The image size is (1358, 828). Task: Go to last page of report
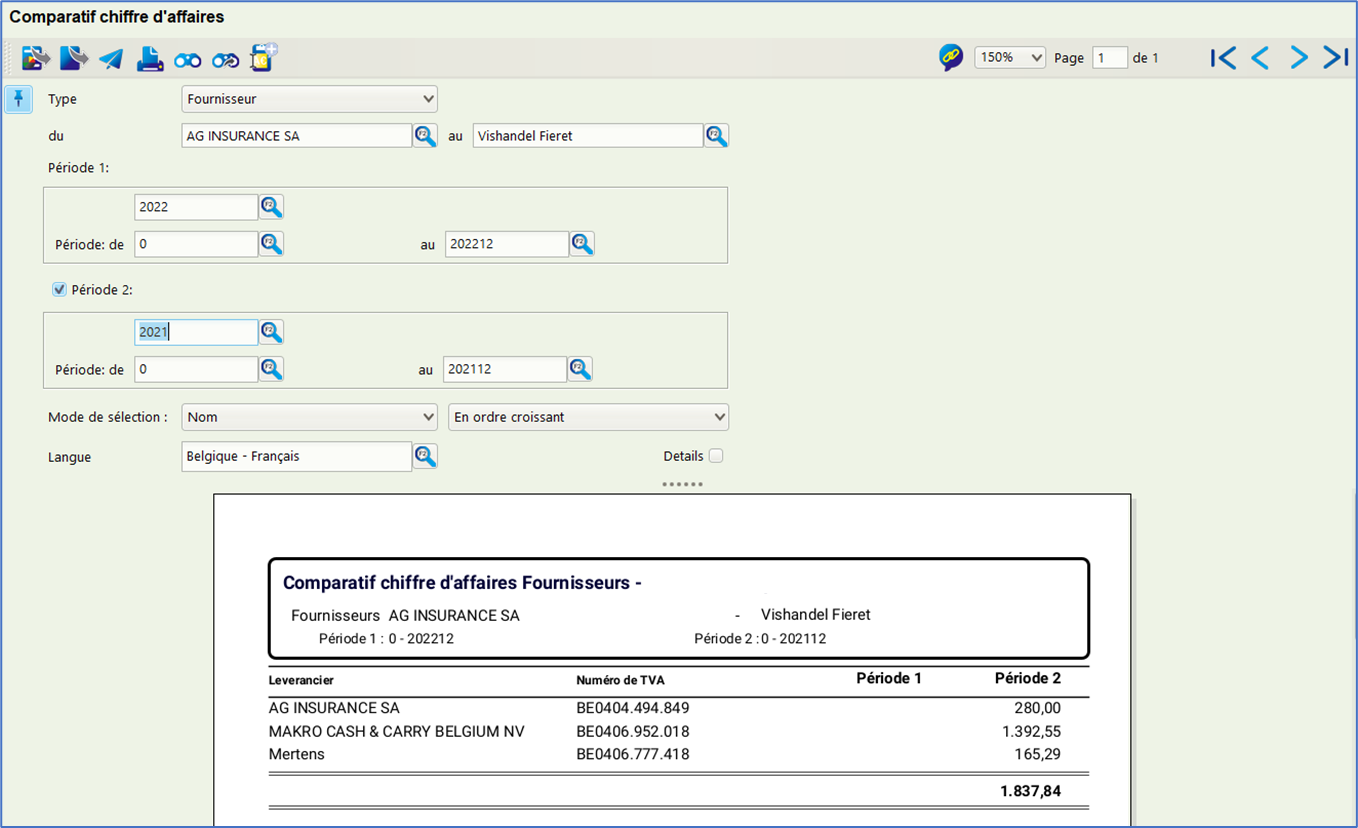(x=1336, y=58)
